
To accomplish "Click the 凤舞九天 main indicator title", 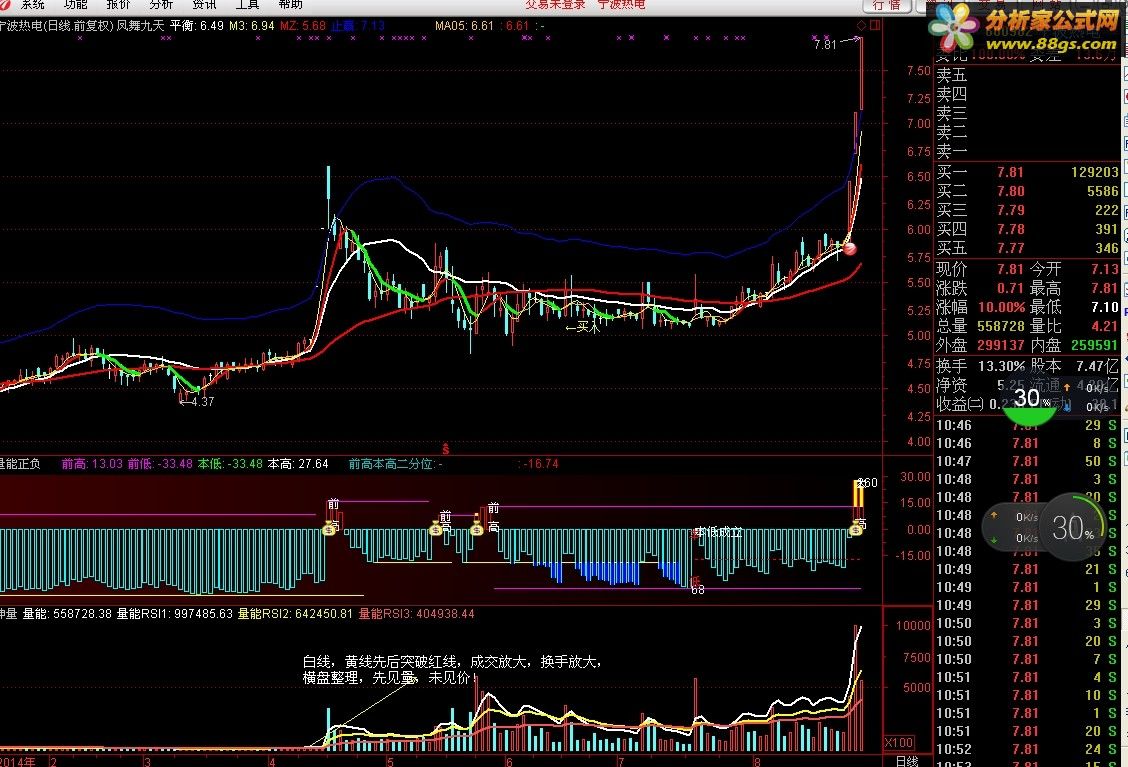I will (x=140, y=26).
